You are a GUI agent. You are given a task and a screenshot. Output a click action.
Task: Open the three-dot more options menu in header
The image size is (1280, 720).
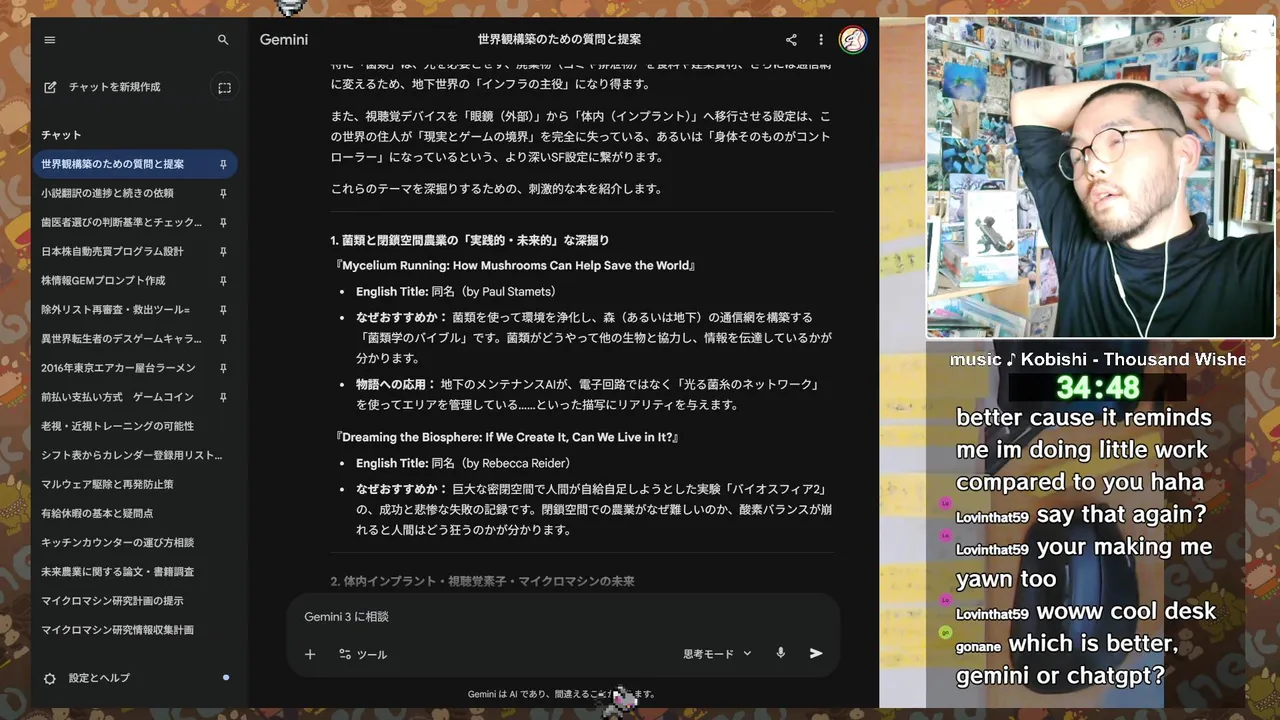[x=821, y=40]
